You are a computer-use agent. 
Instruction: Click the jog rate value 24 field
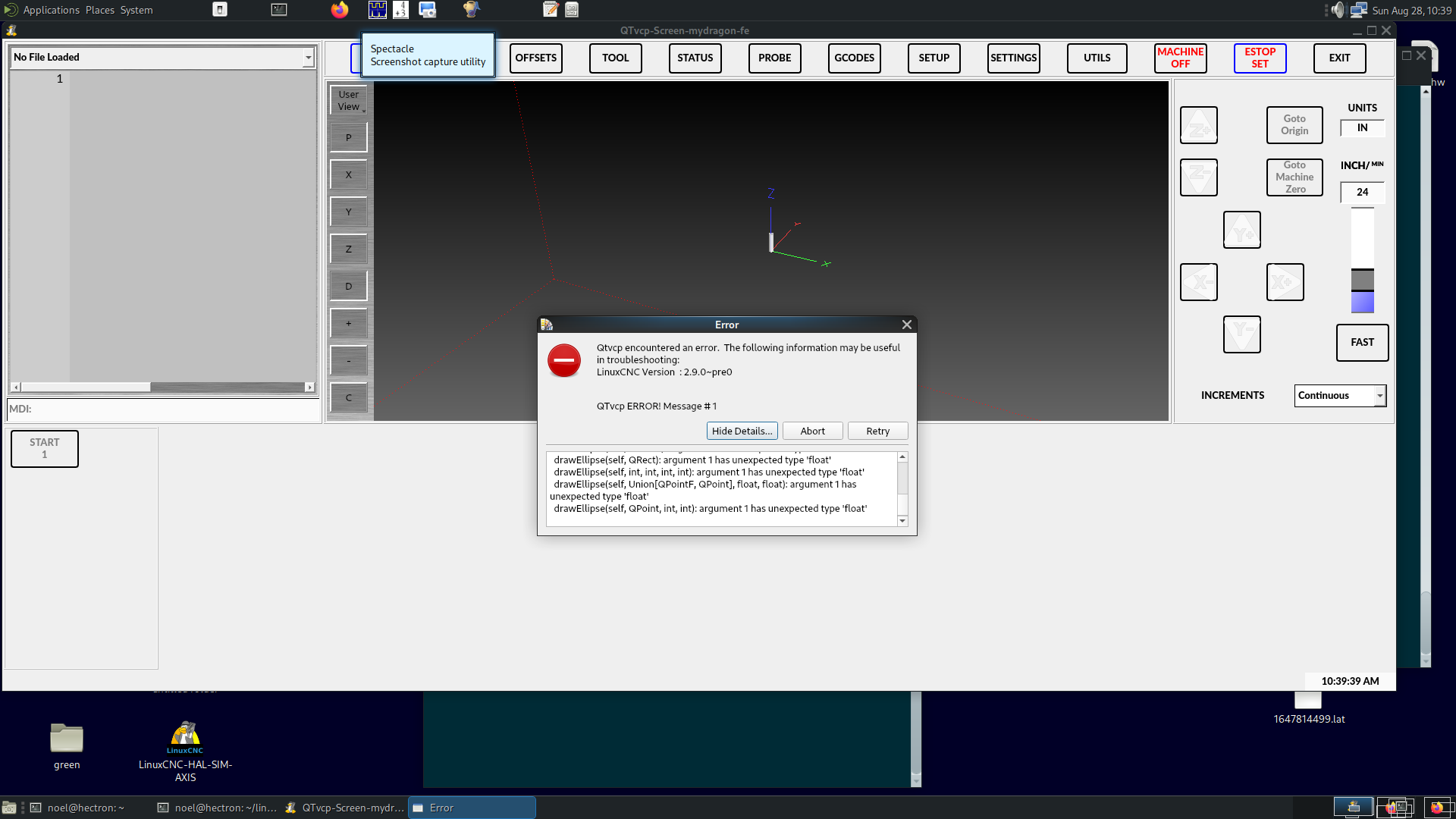pos(1363,193)
